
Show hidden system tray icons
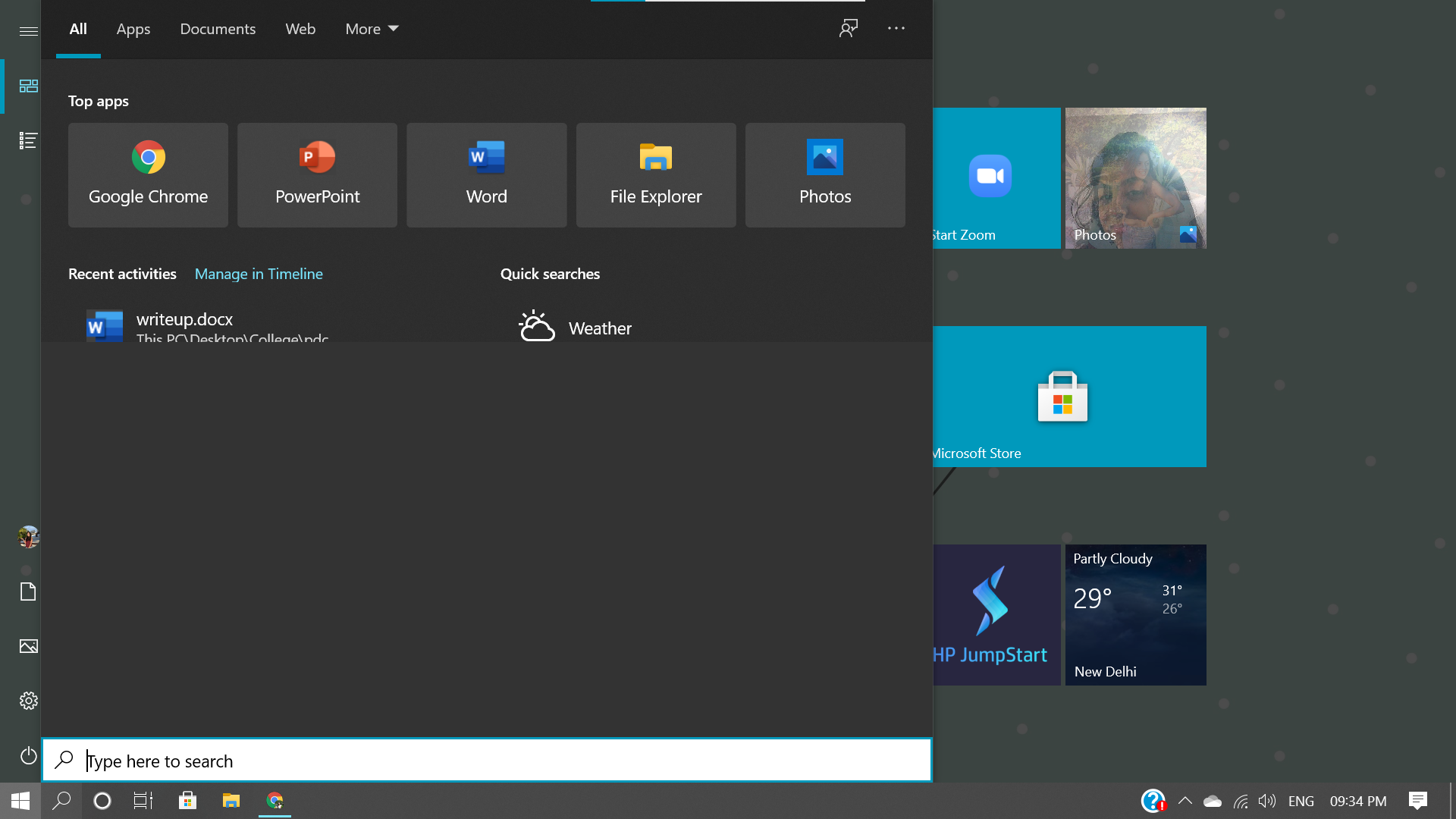[1185, 801]
